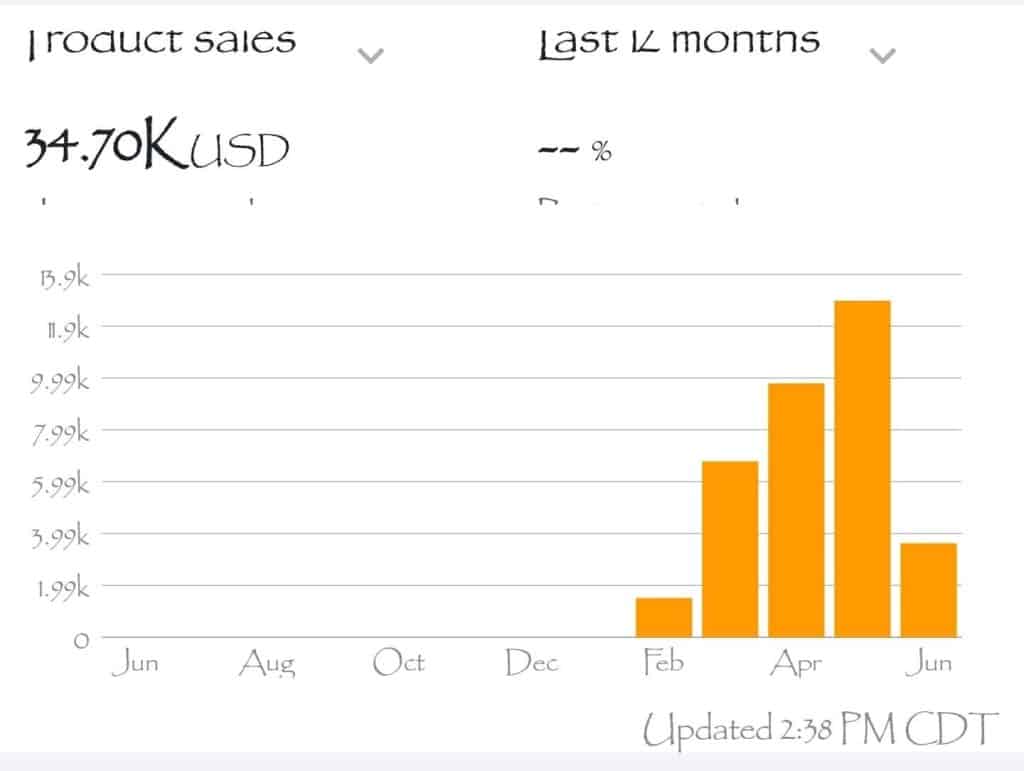Click the March sales bar
This screenshot has width=1024, height=771.
(x=730, y=549)
